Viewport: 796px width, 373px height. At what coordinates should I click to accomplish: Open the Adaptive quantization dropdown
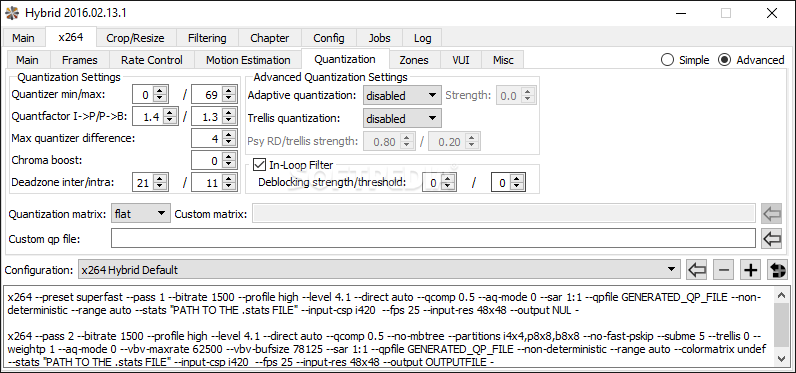[402, 95]
